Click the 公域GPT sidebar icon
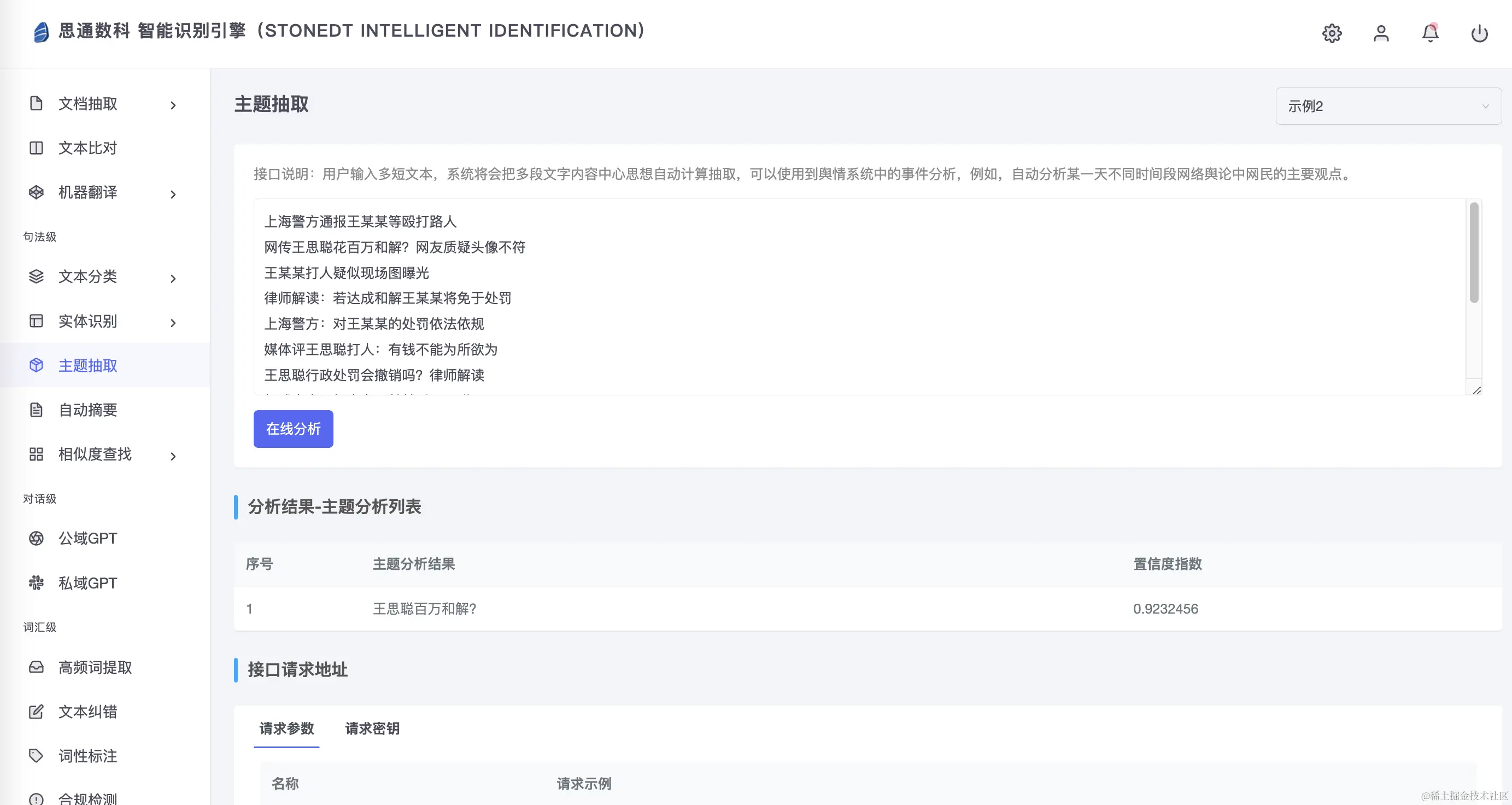The height and width of the screenshot is (805, 1512). coord(37,538)
